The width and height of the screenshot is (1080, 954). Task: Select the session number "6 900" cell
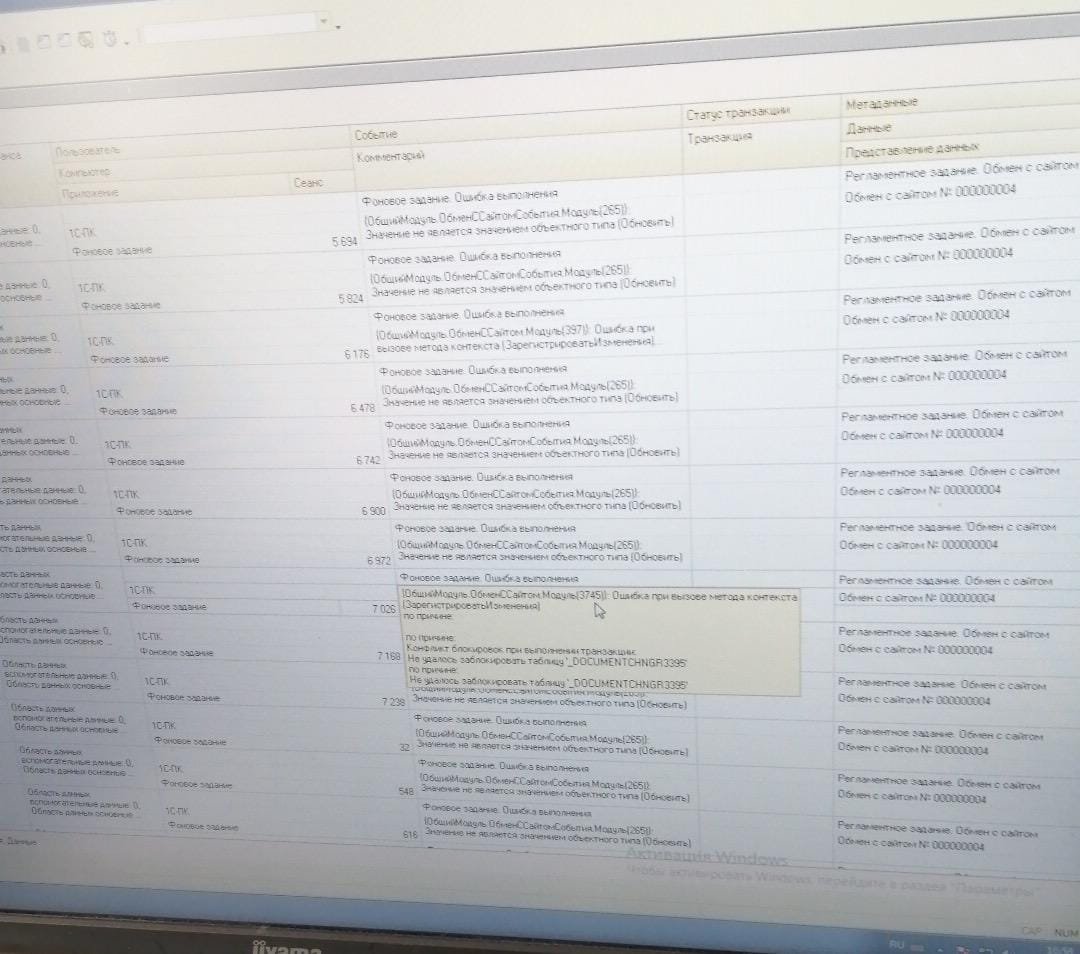tap(373, 511)
